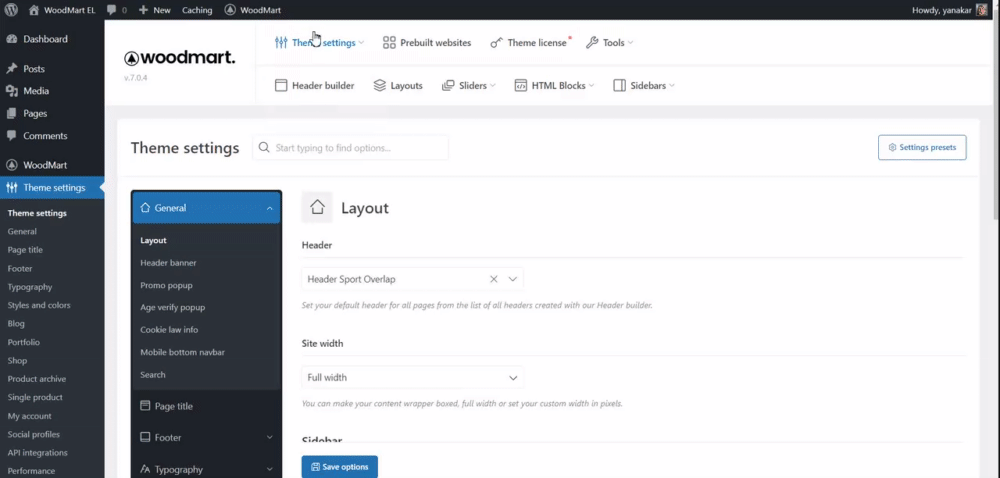Open General submenu link in sidebar

(22, 231)
